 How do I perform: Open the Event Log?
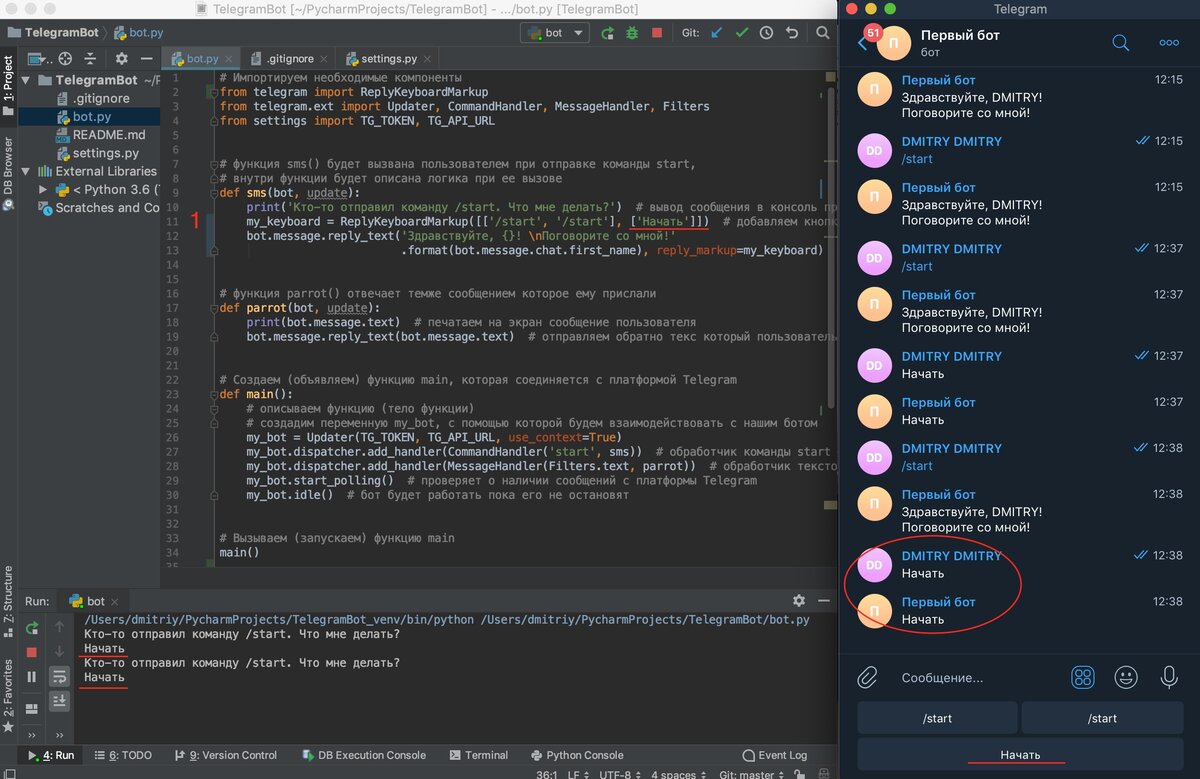775,755
